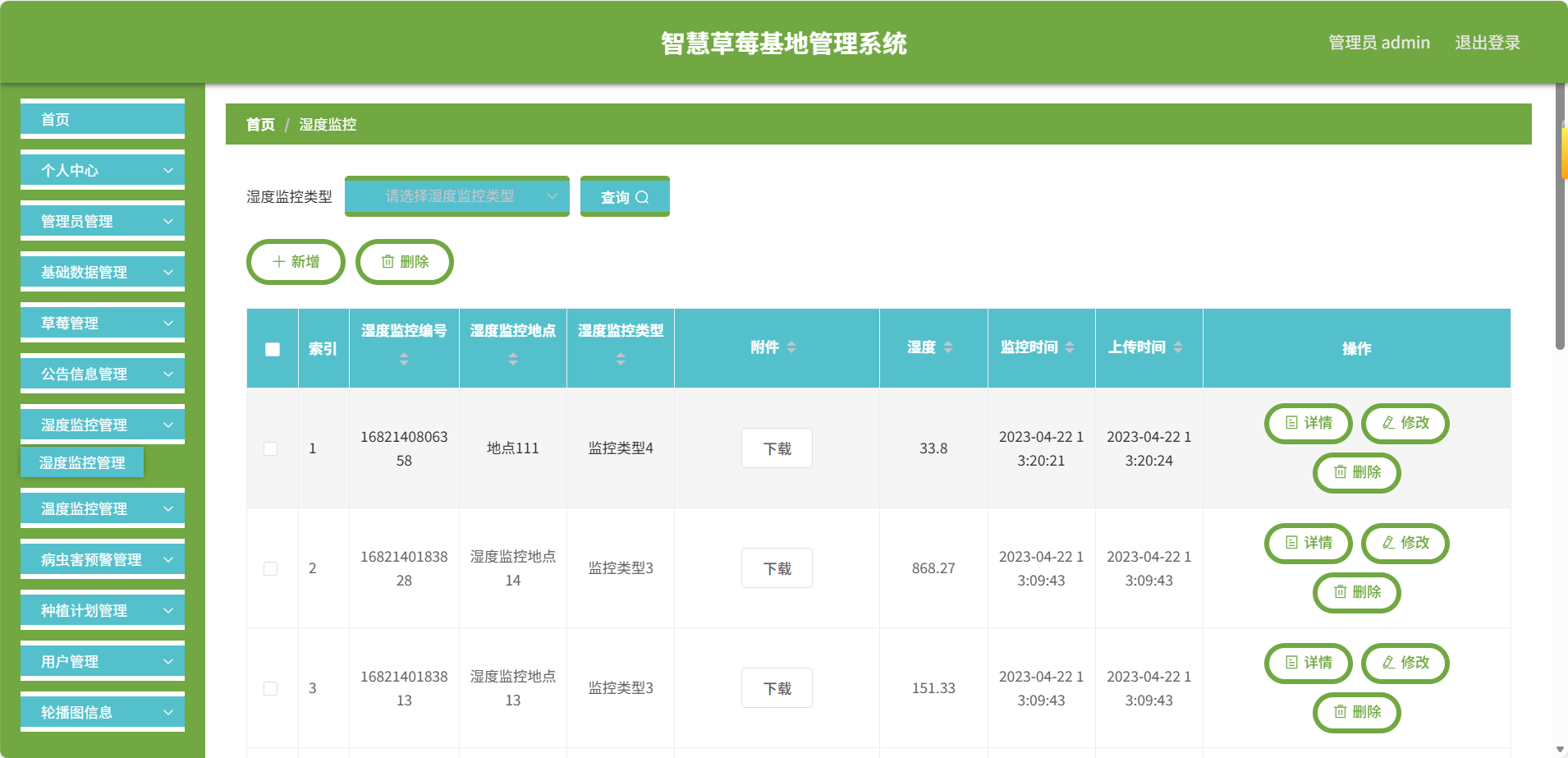Image resolution: width=1568 pixels, height=758 pixels.
Task: Click 退出登录 in the header
Action: click(x=1488, y=43)
